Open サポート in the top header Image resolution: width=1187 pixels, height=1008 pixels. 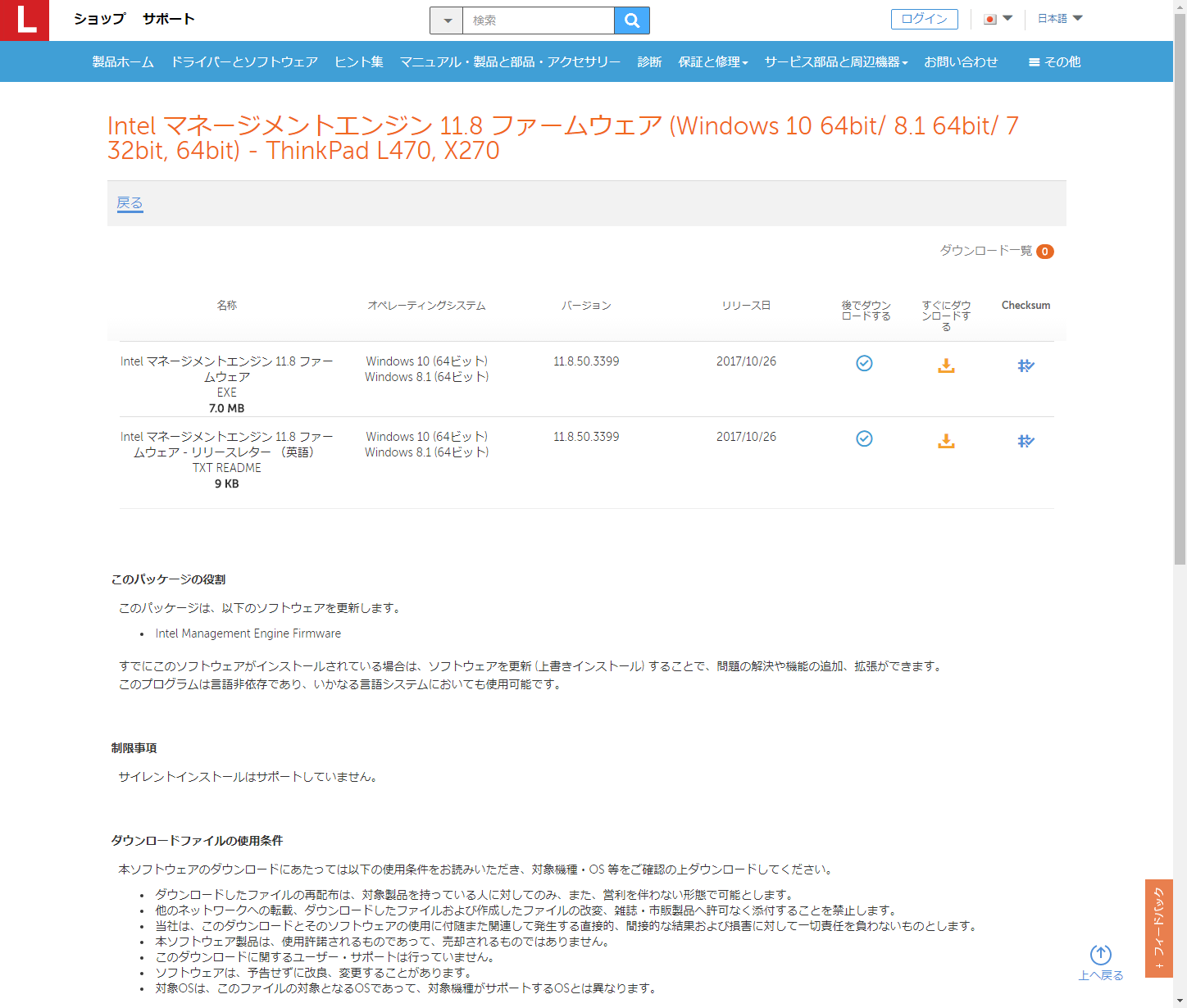tap(169, 19)
